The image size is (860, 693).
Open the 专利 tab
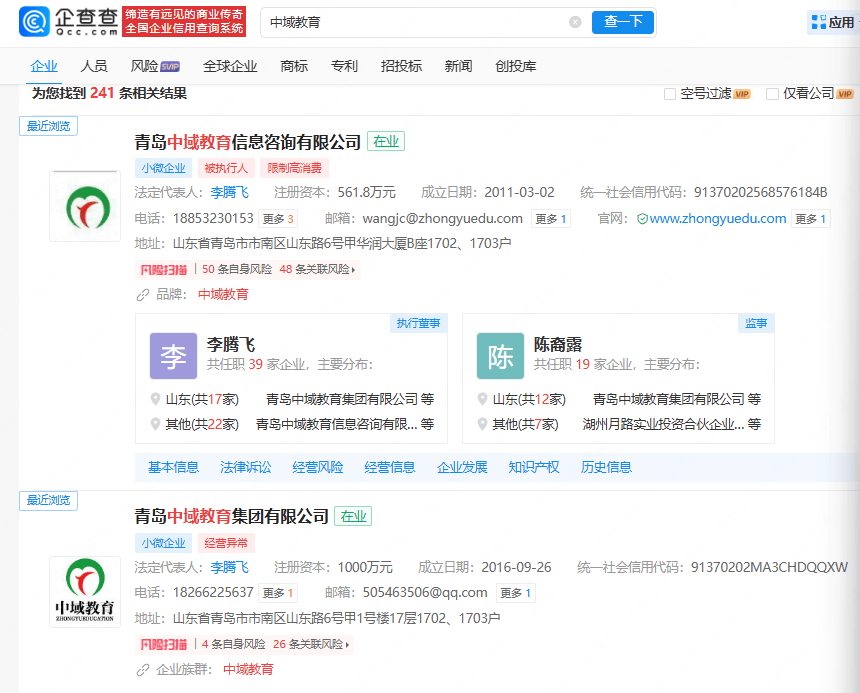point(344,66)
